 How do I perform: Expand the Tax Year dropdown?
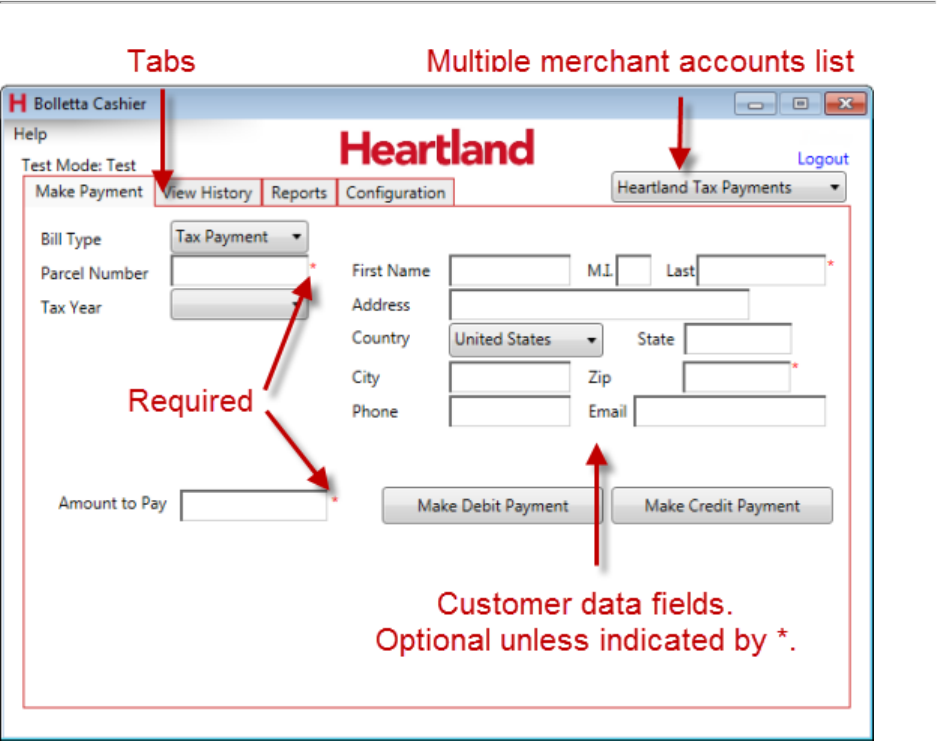(239, 305)
